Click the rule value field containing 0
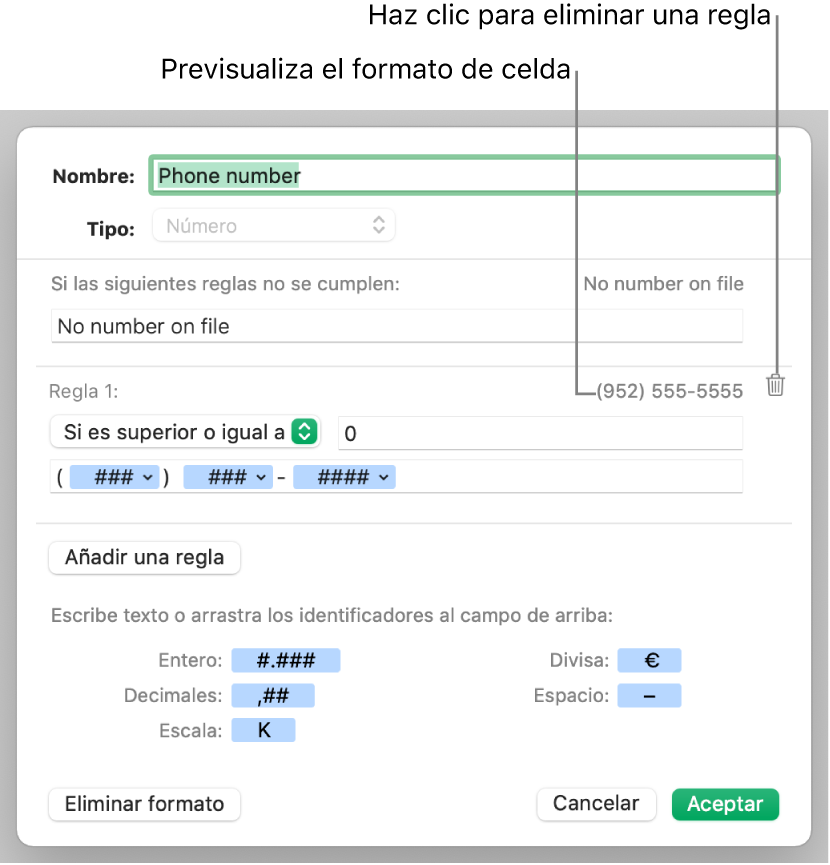Image resolution: width=830 pixels, height=865 pixels. point(540,433)
